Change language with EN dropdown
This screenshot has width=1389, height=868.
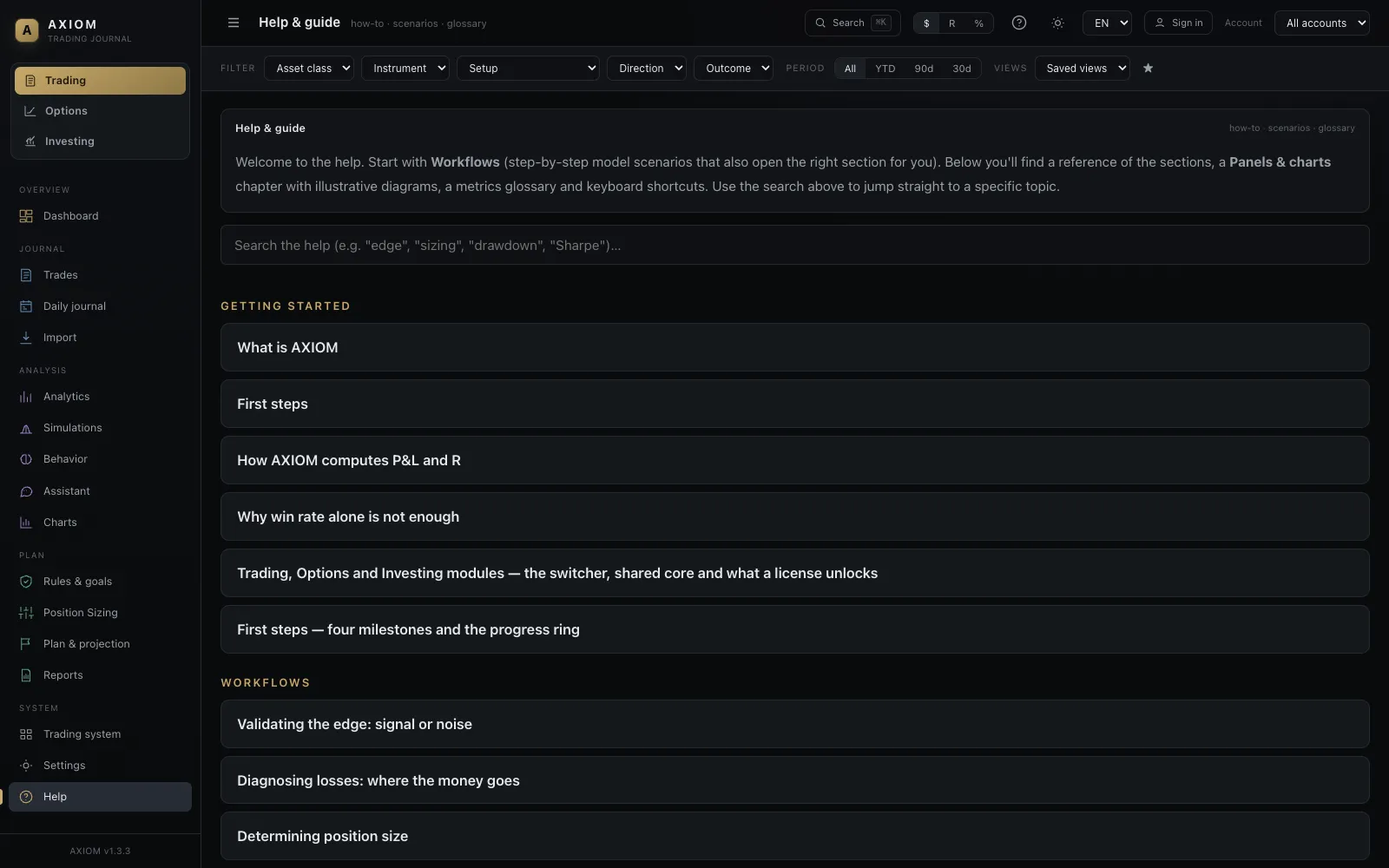pyautogui.click(x=1107, y=23)
